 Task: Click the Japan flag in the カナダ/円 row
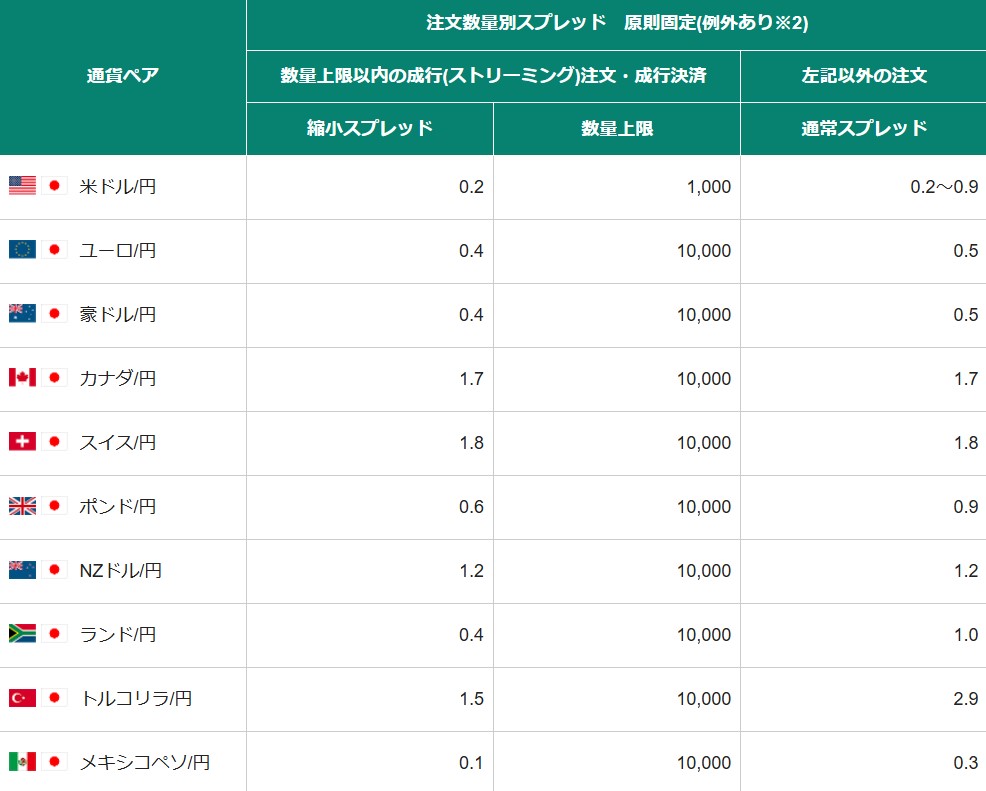coord(55,377)
